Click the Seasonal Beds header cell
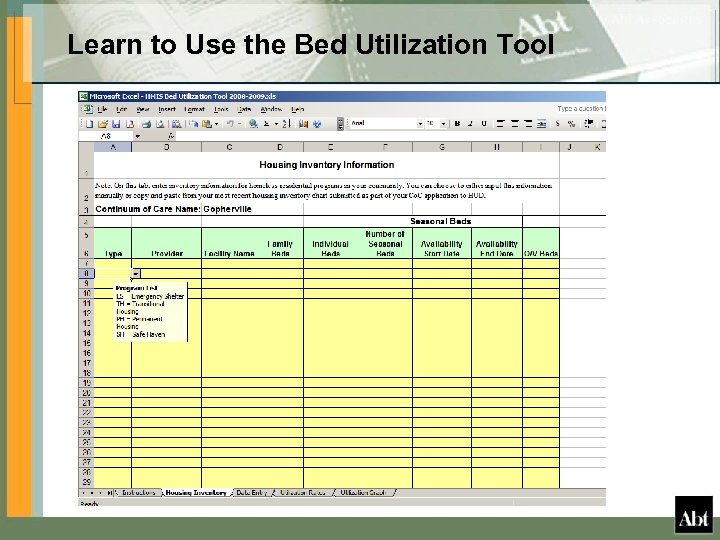This screenshot has width=720, height=540. tap(440, 221)
